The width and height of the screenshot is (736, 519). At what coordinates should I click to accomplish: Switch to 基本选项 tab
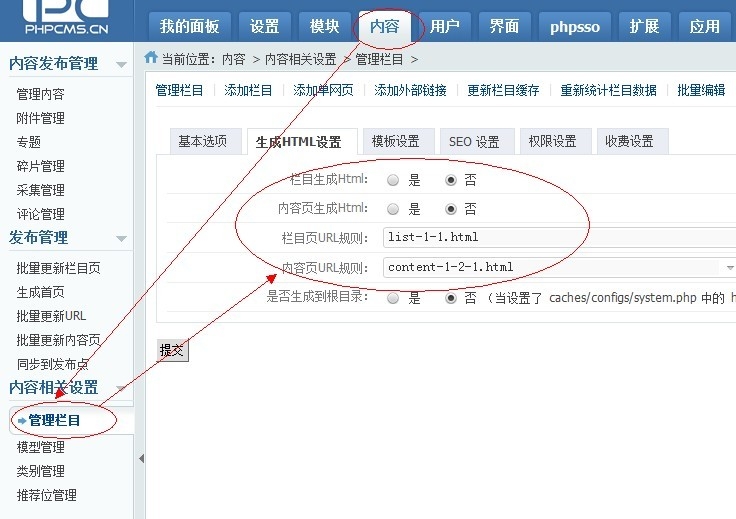[206, 141]
